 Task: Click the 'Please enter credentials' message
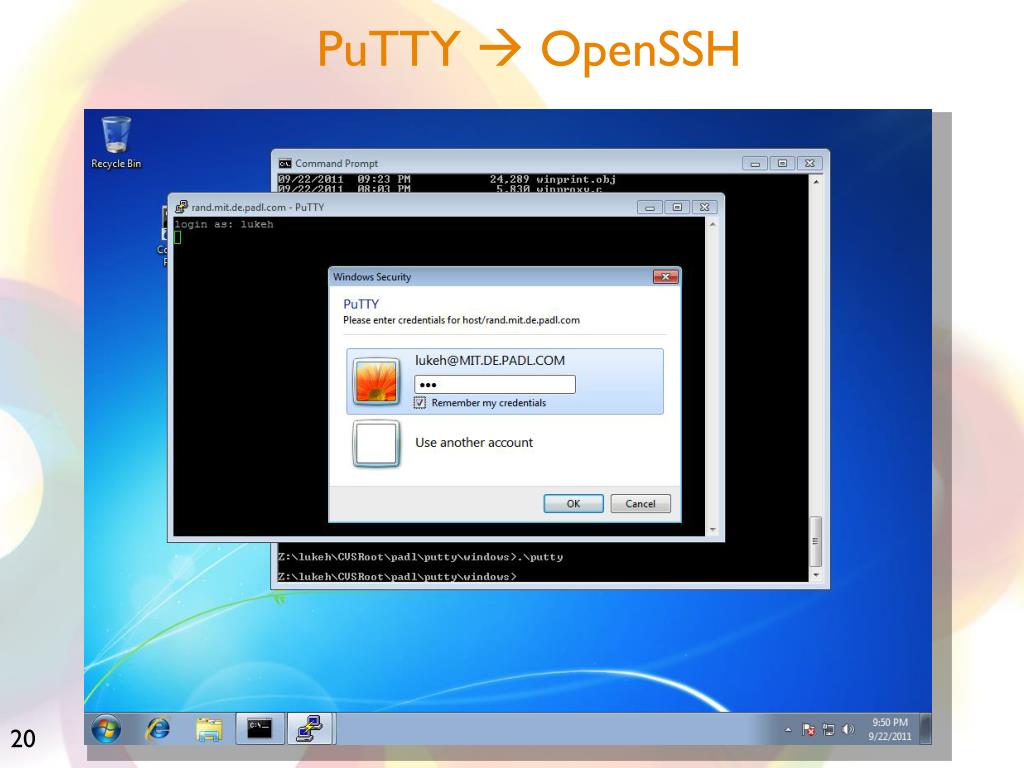click(461, 320)
